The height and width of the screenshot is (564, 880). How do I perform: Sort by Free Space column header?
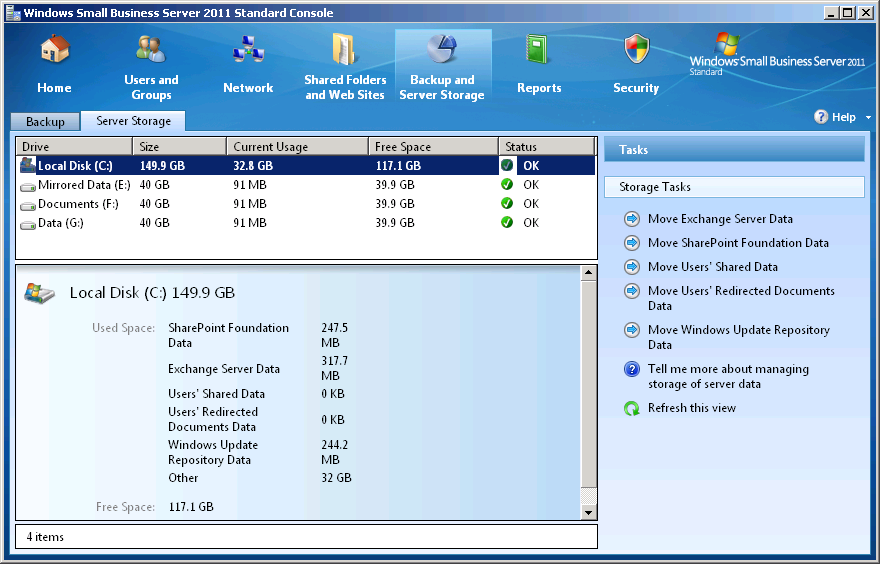coord(433,146)
